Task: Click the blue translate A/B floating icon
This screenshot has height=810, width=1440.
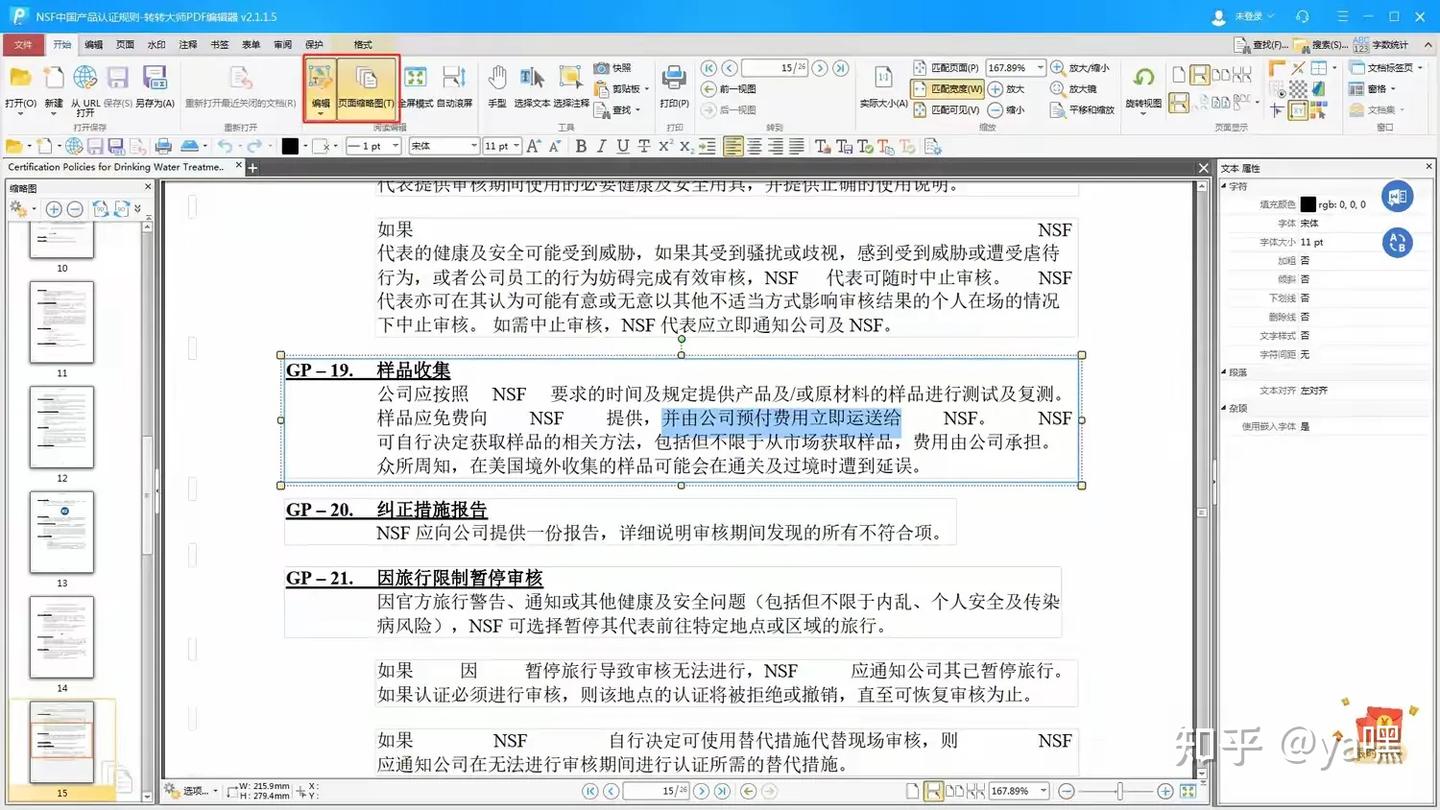Action: pyautogui.click(x=1397, y=242)
